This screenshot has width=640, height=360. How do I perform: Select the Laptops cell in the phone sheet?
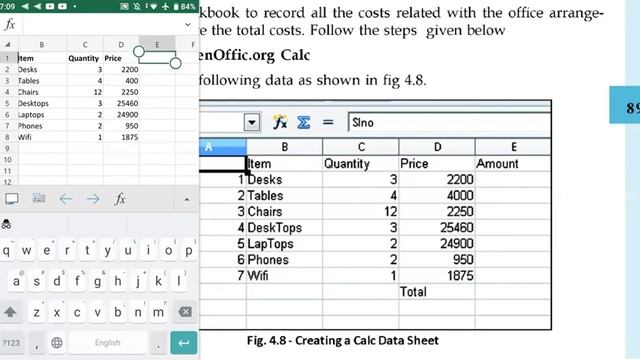coord(42,115)
